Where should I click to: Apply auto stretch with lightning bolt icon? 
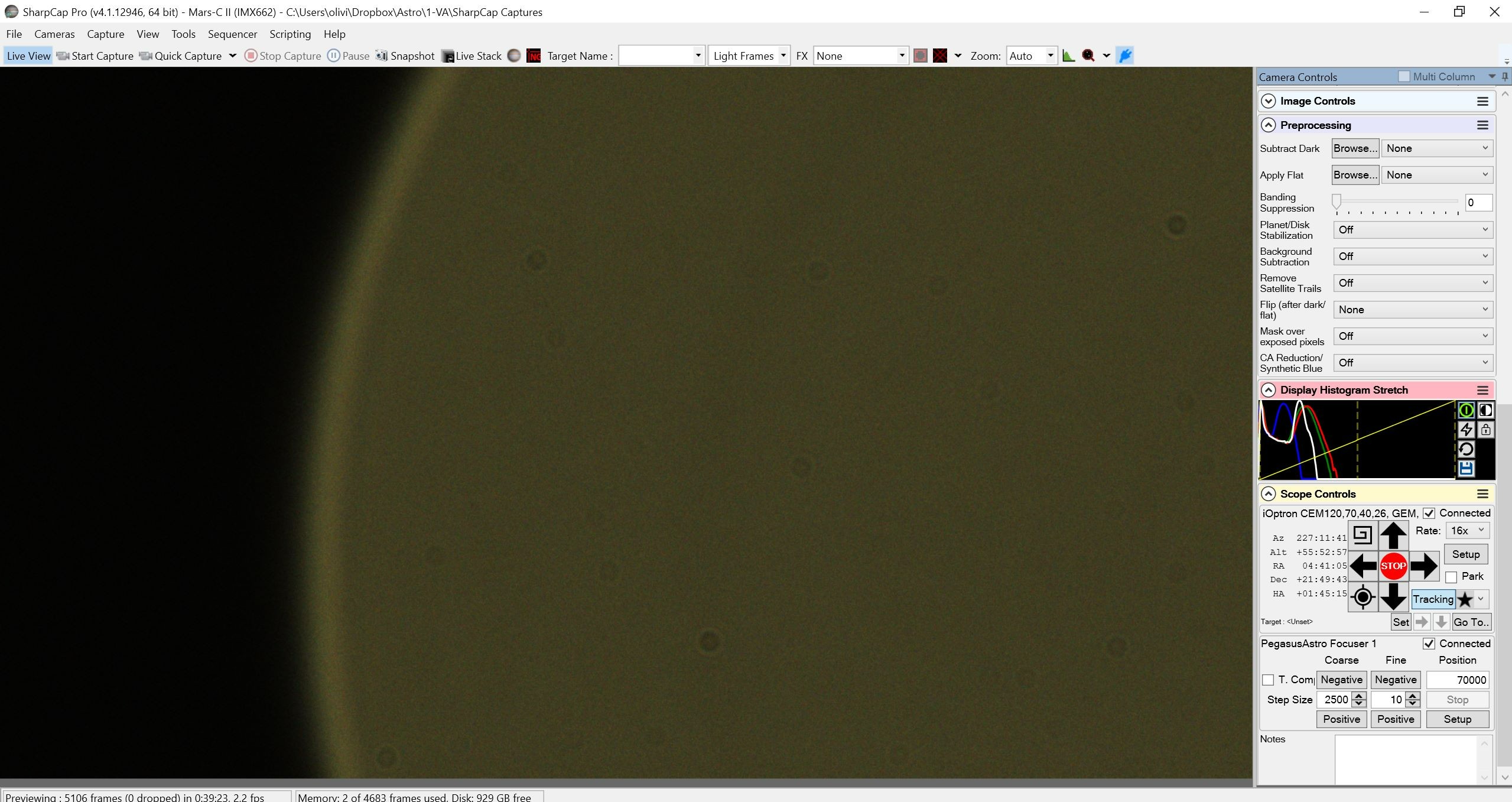1466,430
